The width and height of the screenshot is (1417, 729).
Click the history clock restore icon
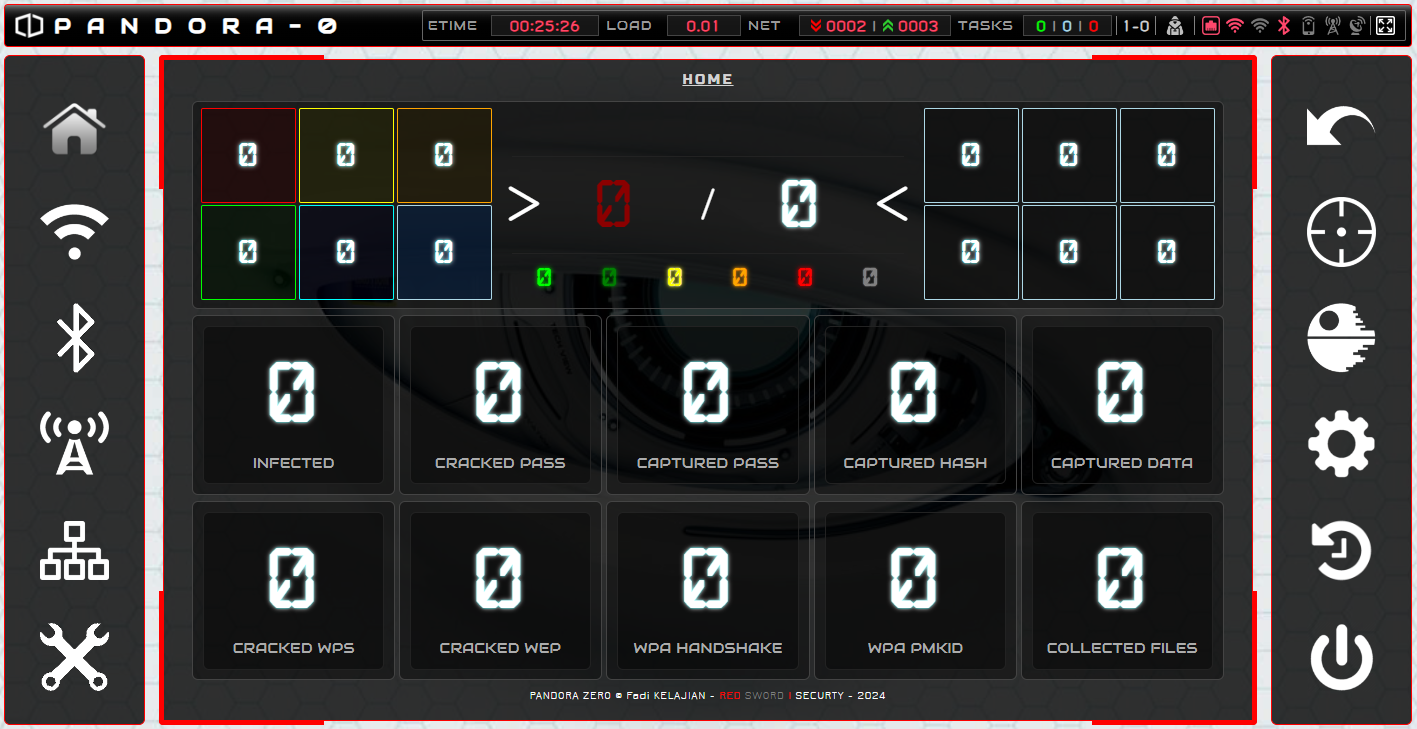(1341, 551)
